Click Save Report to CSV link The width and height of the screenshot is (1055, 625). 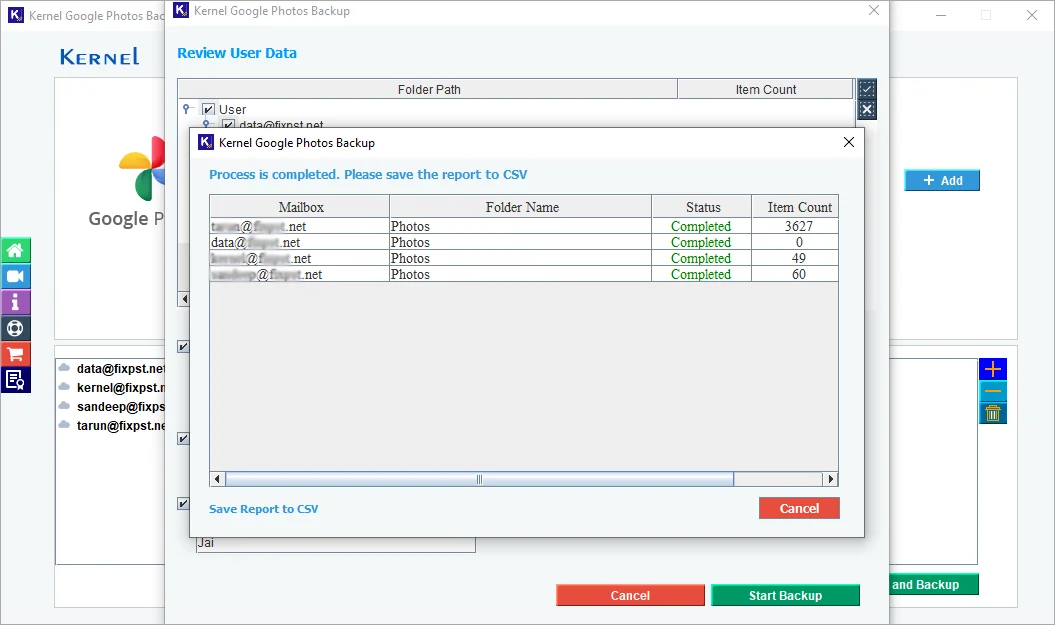click(264, 509)
